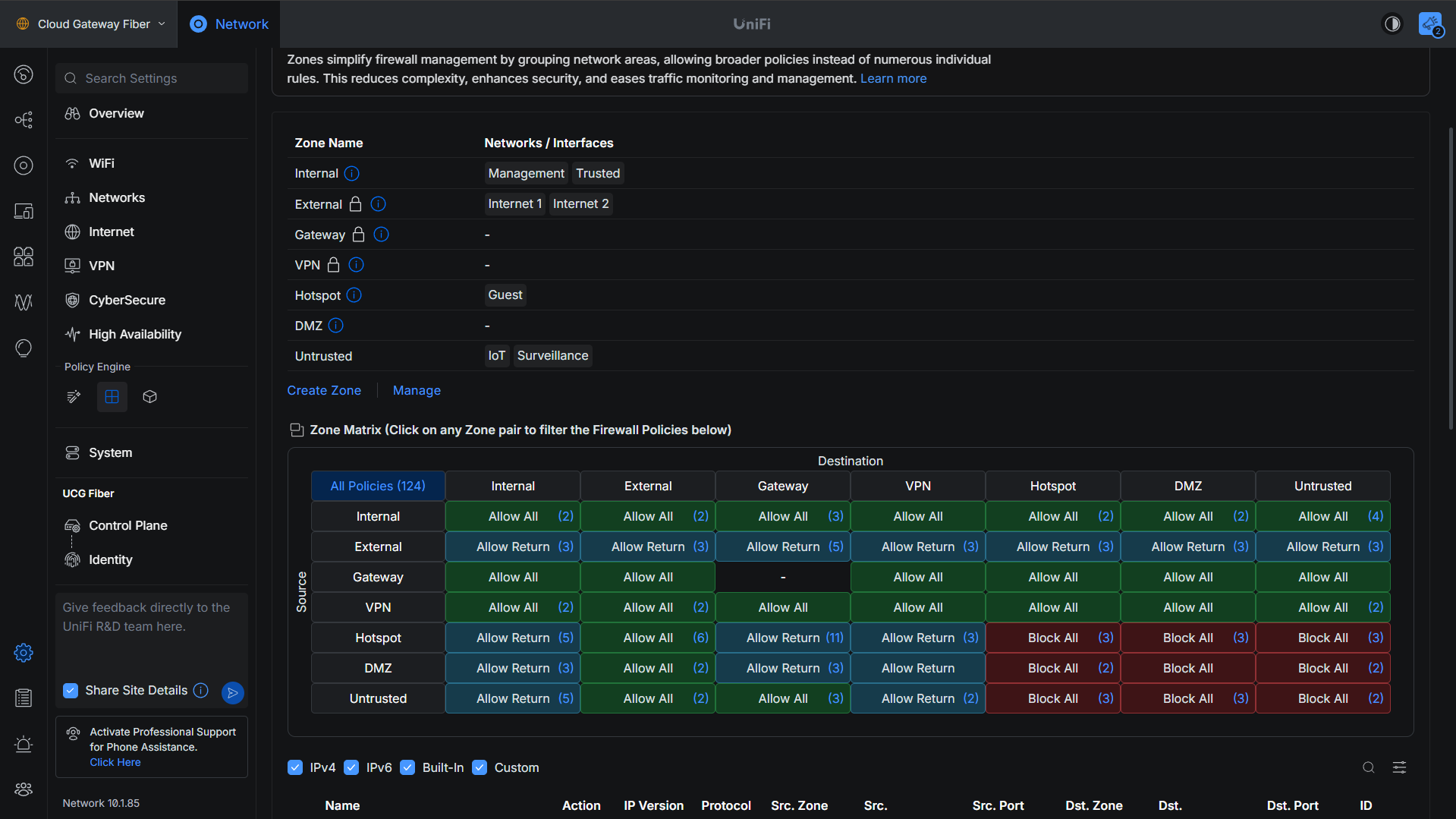Expand the Cloud Gateway Fiber site dropdown
This screenshot has width=1456, height=819.
coord(90,24)
